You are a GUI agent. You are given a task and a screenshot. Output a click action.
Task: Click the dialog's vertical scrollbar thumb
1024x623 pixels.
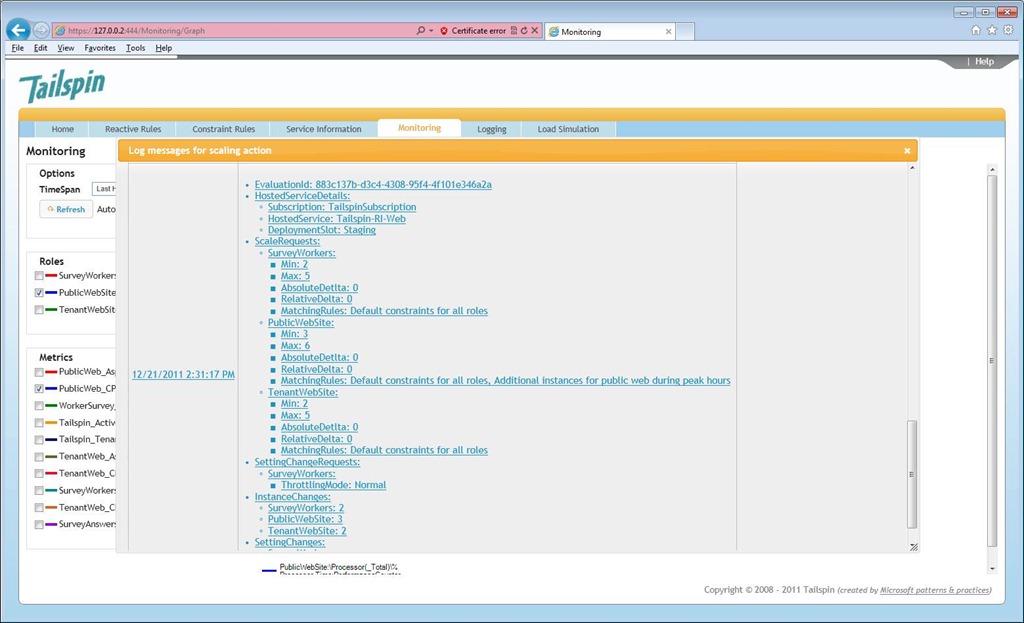[912, 474]
